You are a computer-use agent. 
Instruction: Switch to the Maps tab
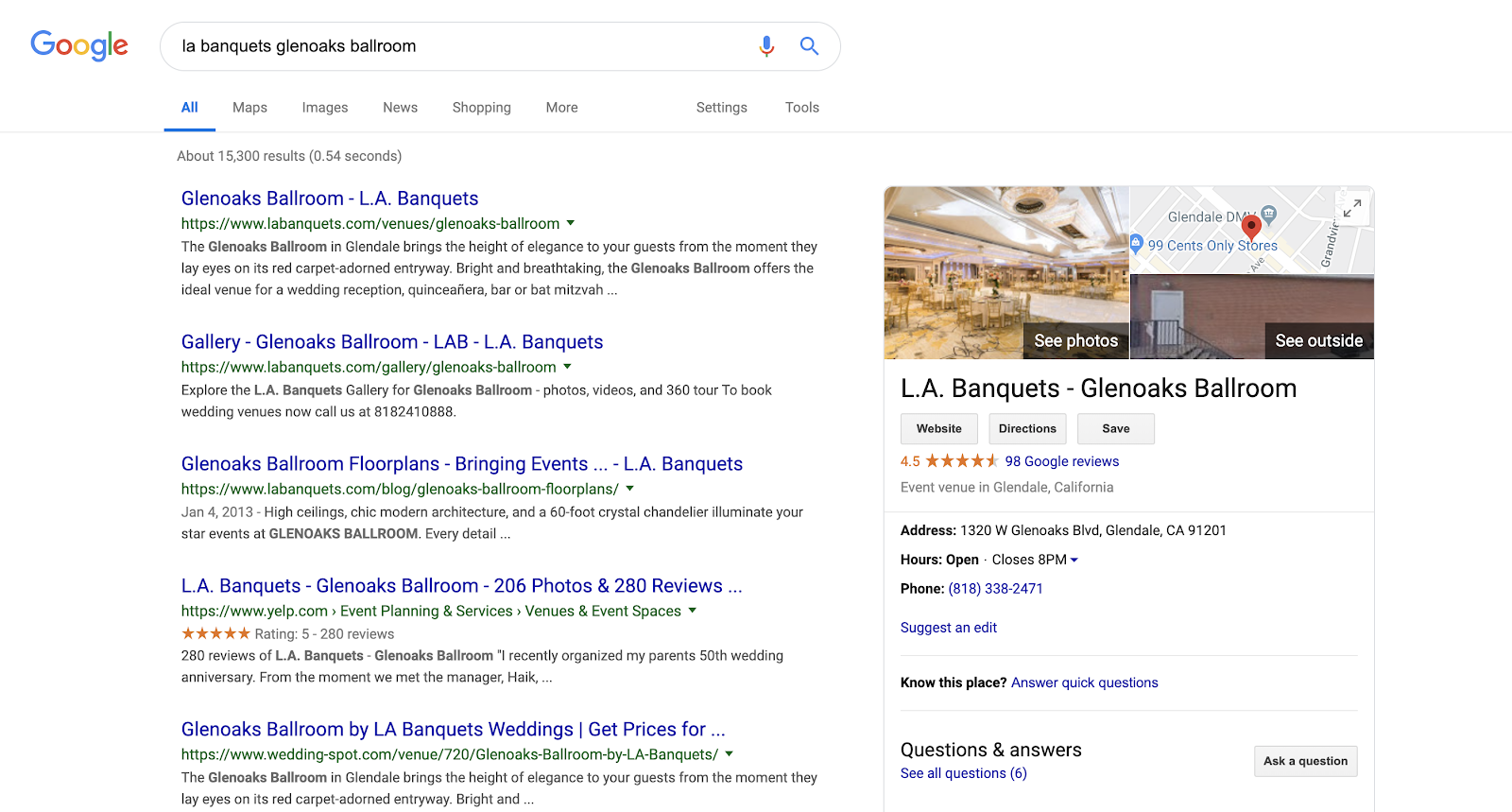(x=249, y=108)
